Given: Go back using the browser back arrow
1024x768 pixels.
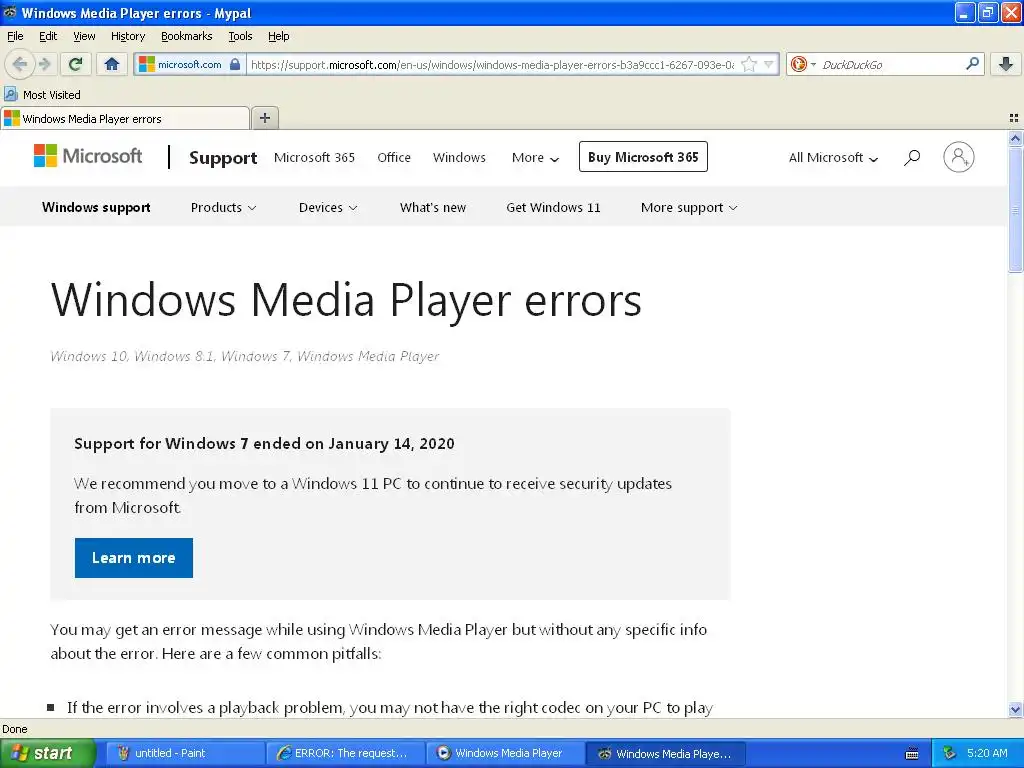Looking at the screenshot, I should click(19, 64).
